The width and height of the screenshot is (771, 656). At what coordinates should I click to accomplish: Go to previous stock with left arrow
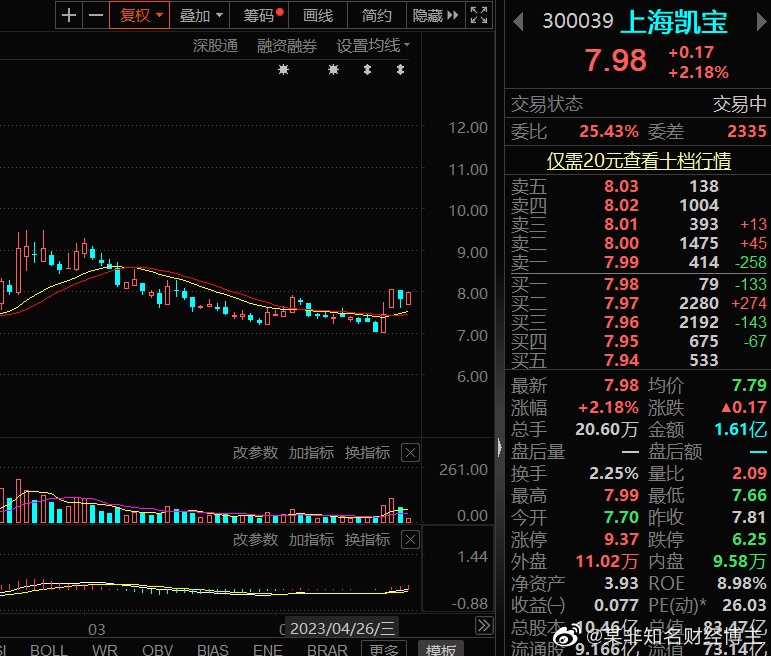[518, 22]
